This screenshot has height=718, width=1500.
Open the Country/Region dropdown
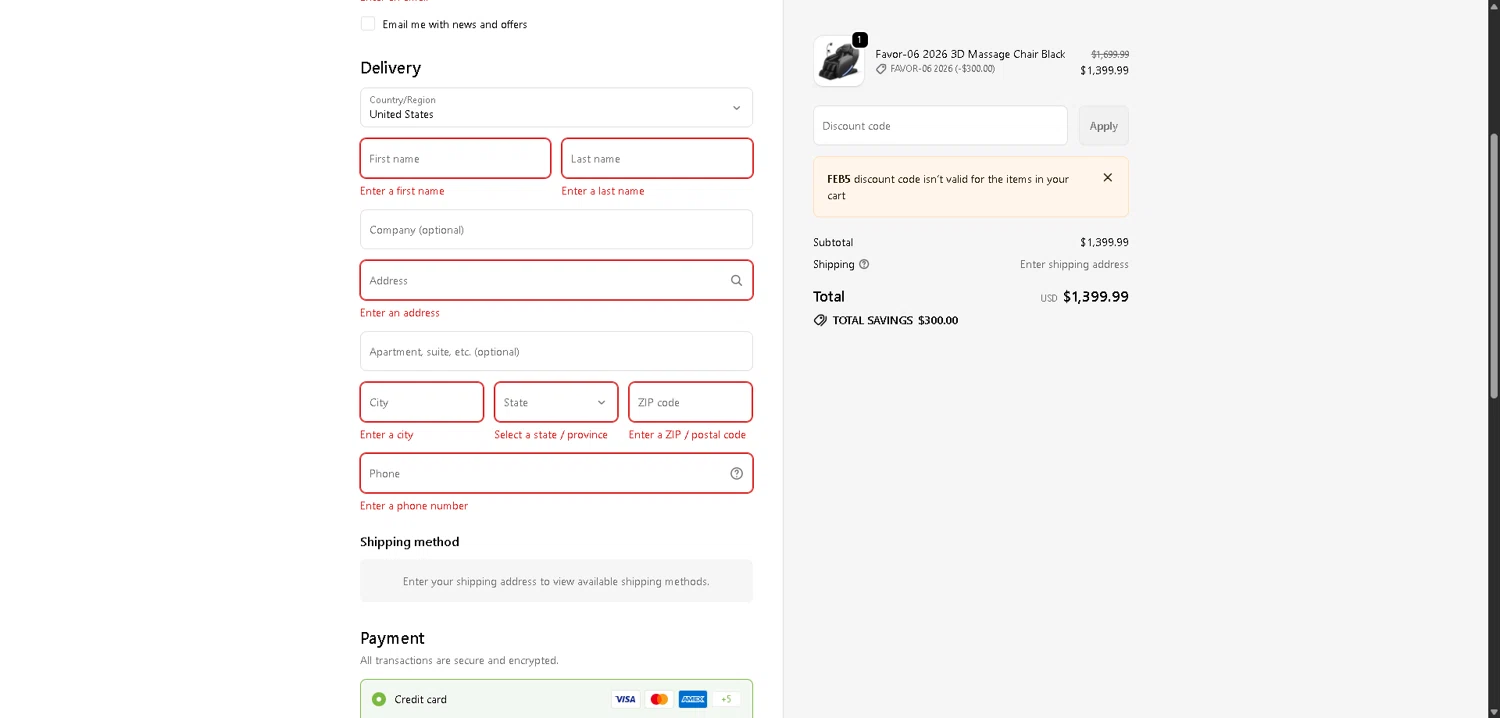pos(556,107)
